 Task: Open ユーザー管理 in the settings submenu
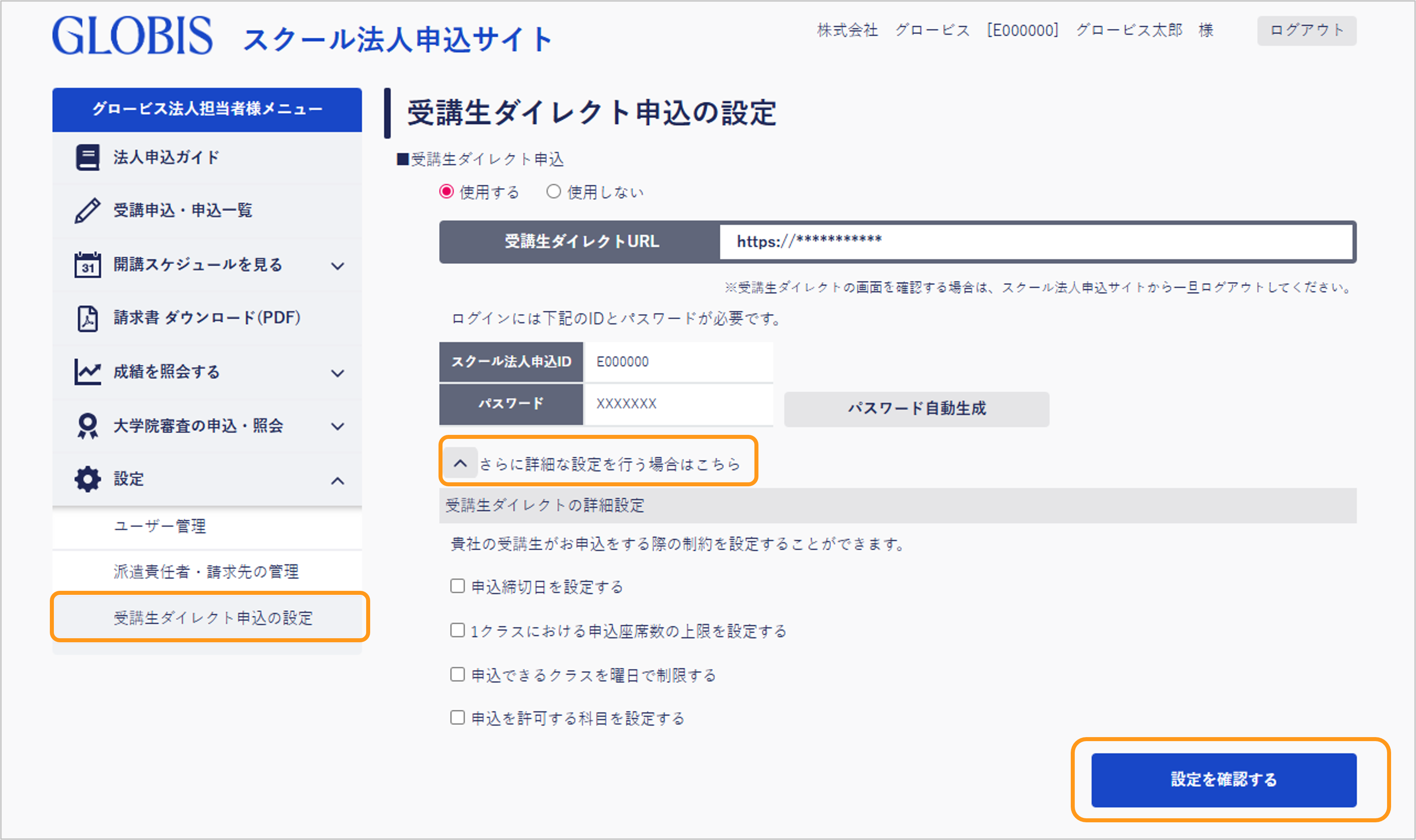(x=160, y=527)
